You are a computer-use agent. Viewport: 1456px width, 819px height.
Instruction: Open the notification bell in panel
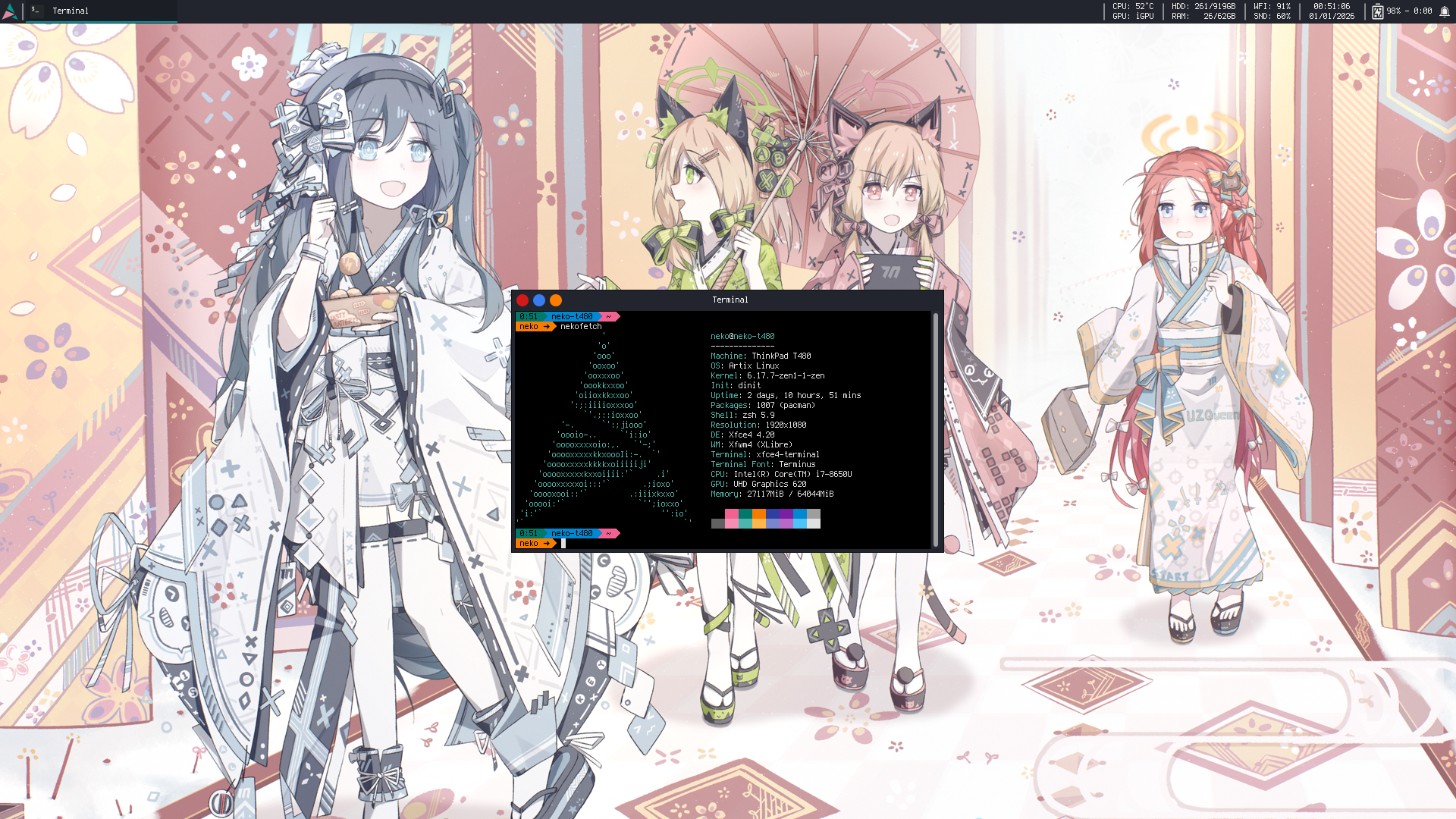click(1445, 11)
